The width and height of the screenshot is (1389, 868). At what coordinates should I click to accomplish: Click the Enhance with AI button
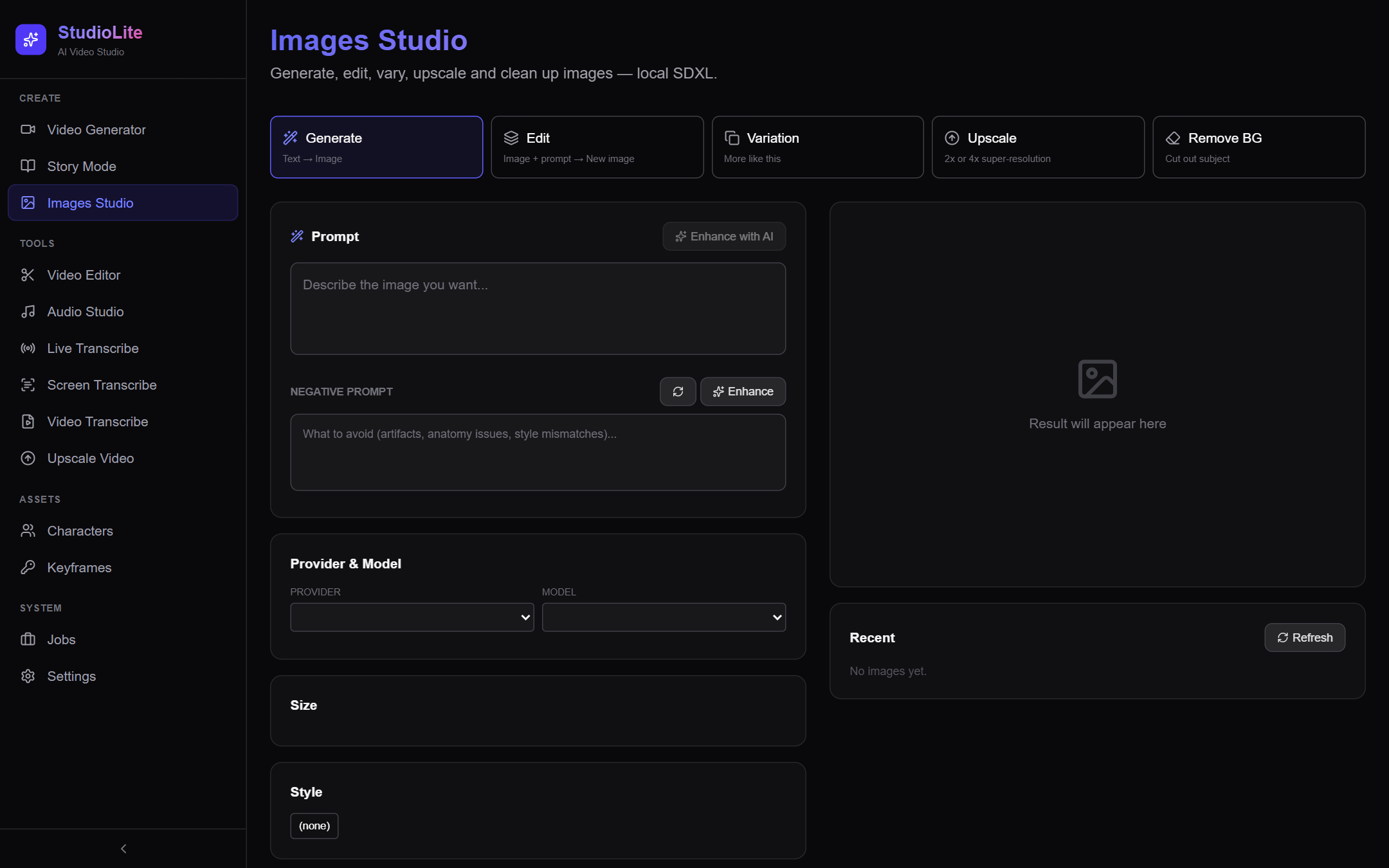pyautogui.click(x=724, y=237)
